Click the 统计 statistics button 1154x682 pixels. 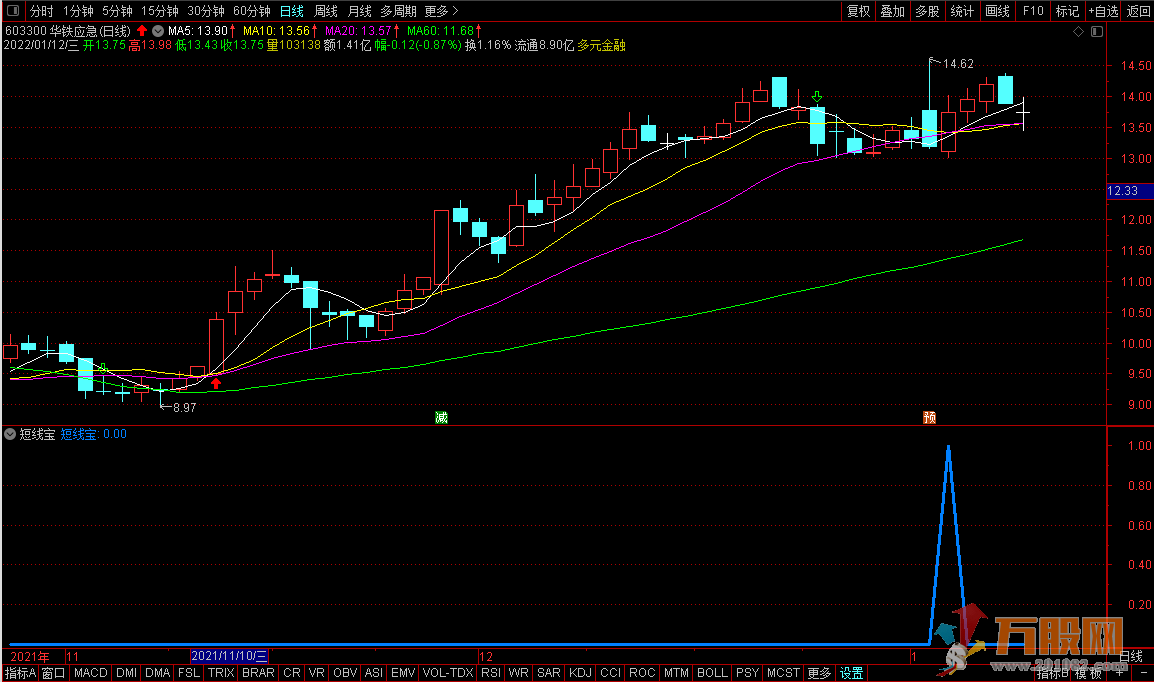tap(961, 11)
